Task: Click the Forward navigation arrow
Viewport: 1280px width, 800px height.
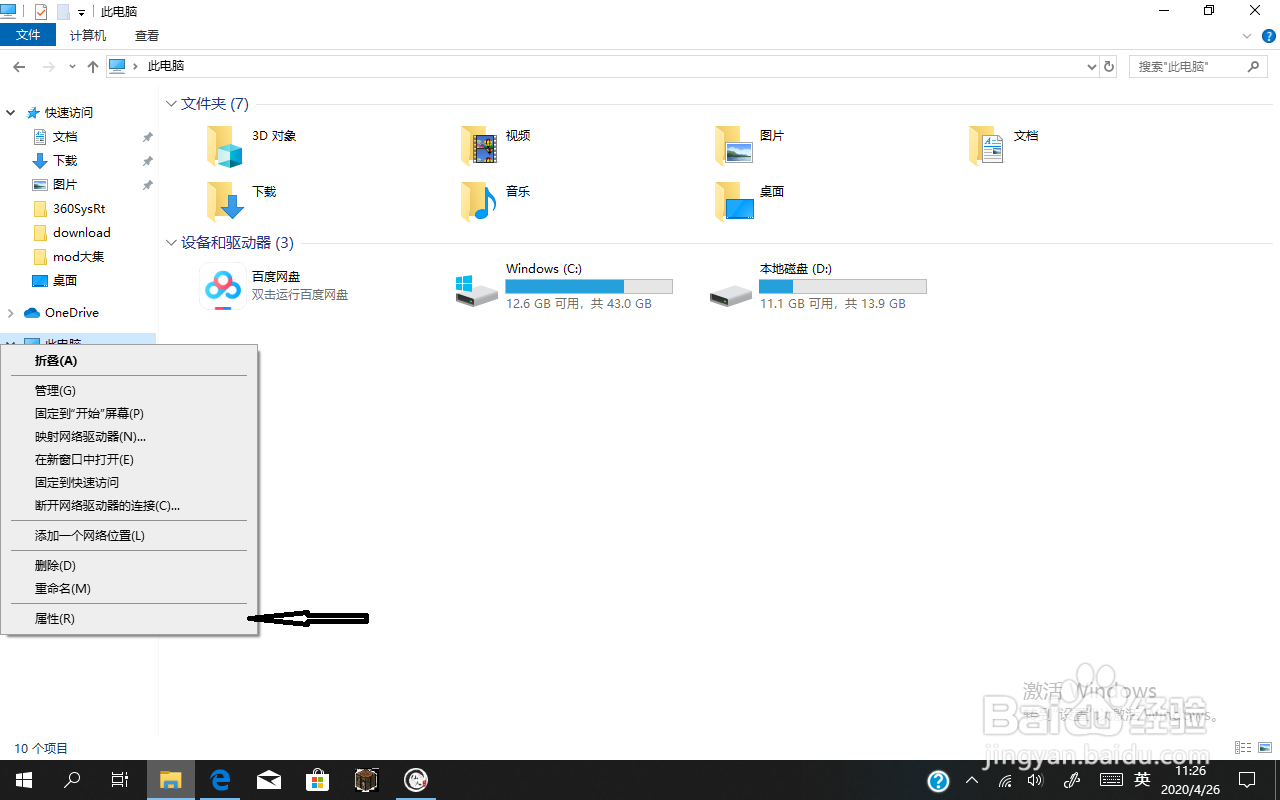Action: pos(48,66)
